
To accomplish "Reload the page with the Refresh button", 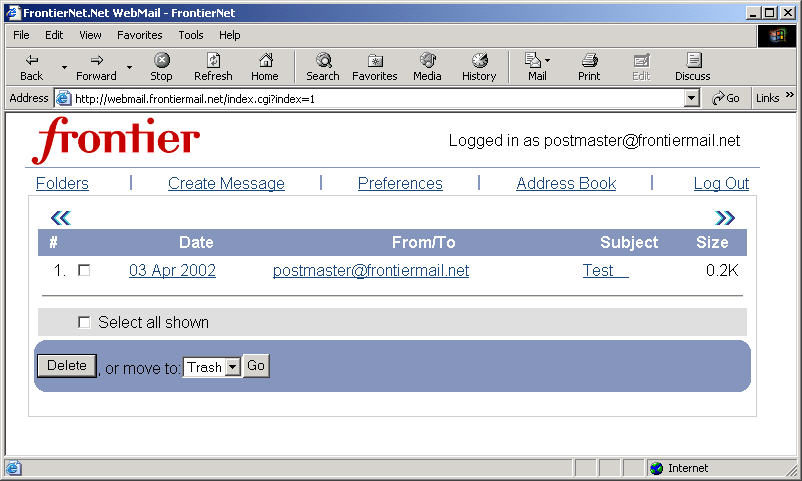I will coord(213,67).
